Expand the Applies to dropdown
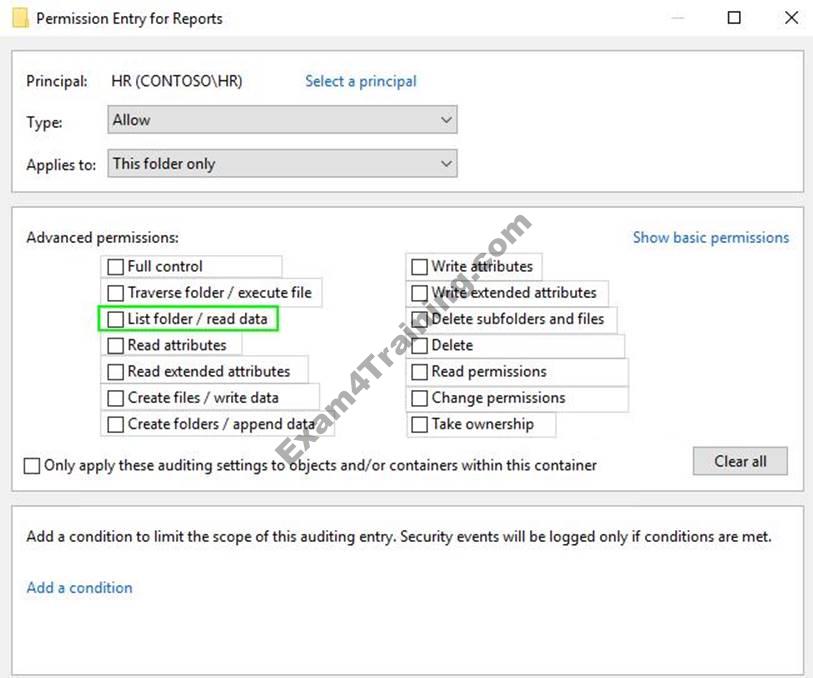Screen dimensions: 813x678 coord(282,164)
